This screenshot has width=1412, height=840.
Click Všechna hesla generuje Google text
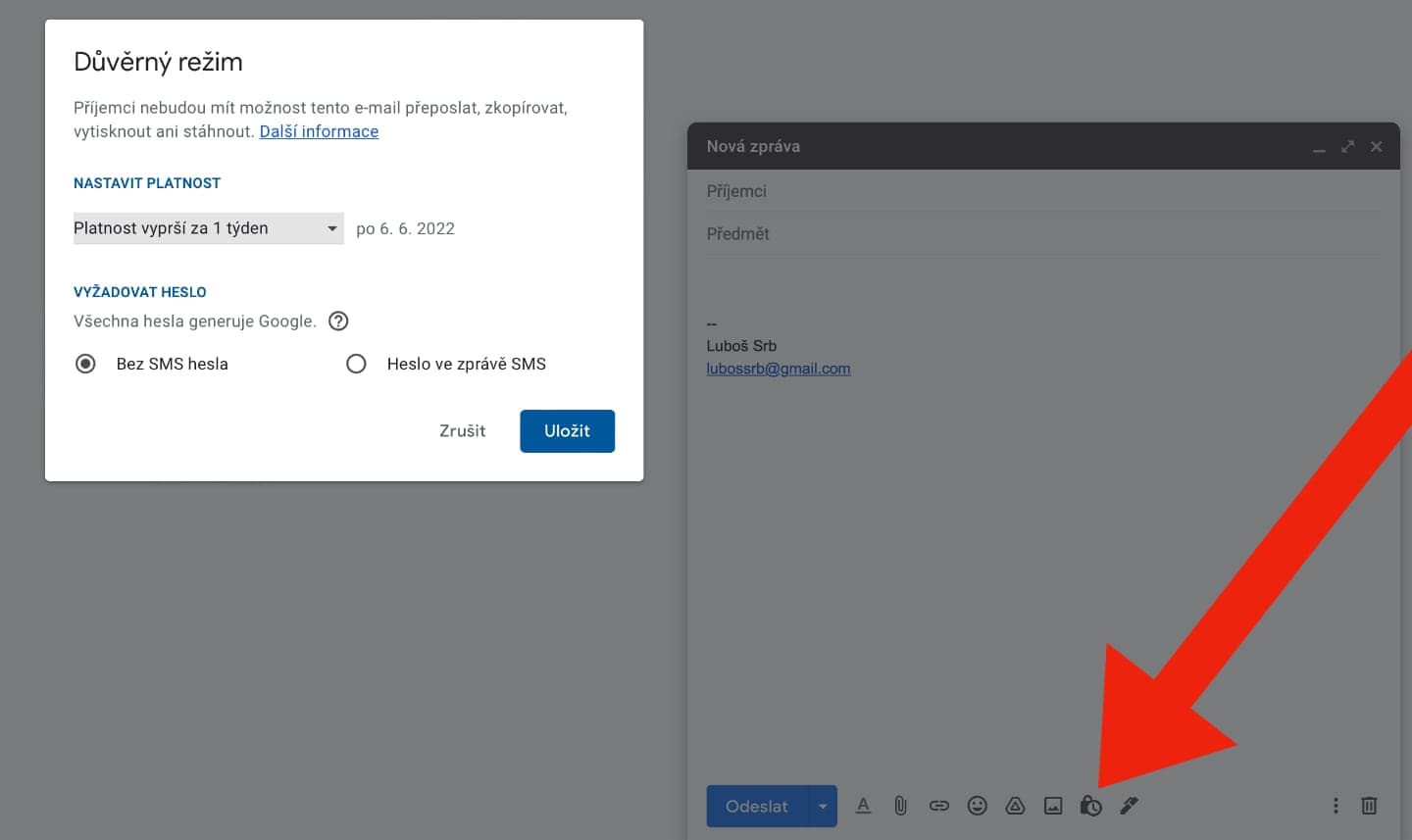[x=195, y=321]
